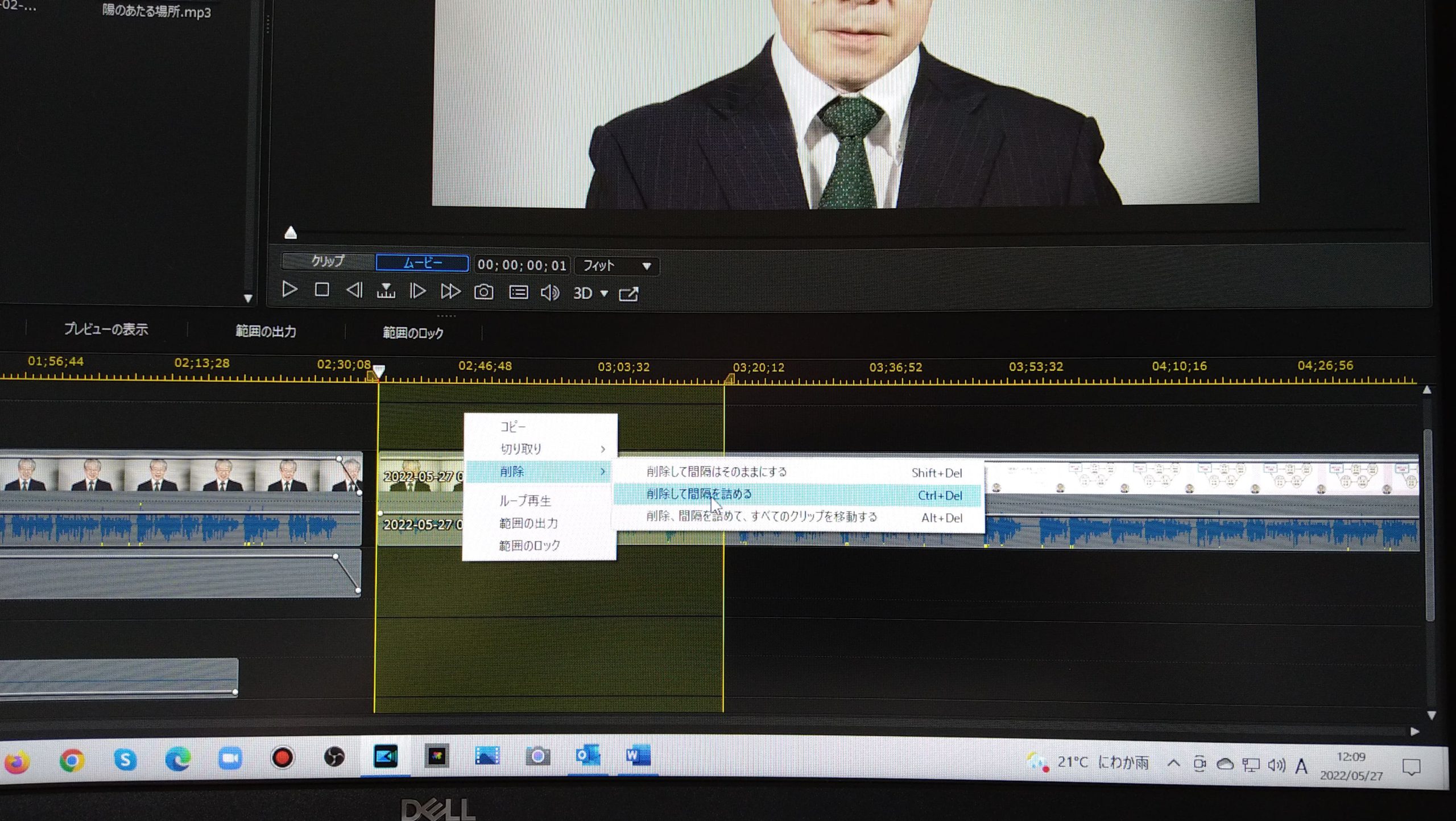1456x821 pixels.
Task: Stop playback with the Stop button
Action: click(322, 290)
